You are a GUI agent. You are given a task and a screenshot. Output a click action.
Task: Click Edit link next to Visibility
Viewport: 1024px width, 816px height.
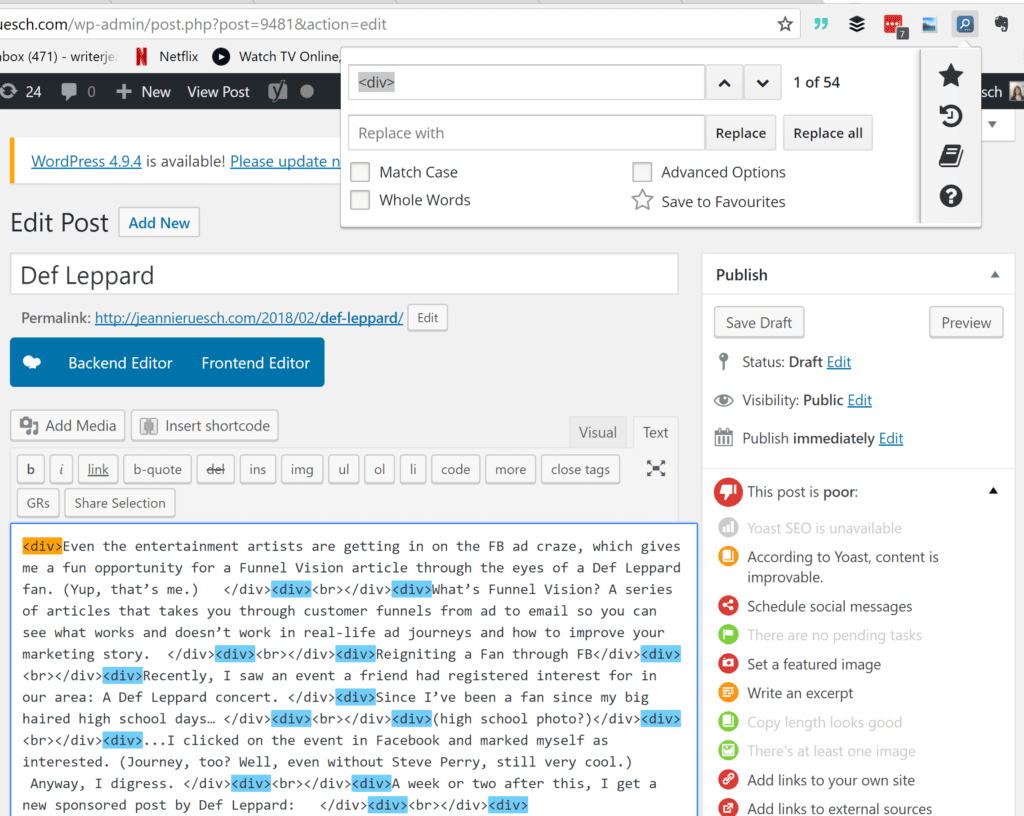pyautogui.click(x=859, y=400)
